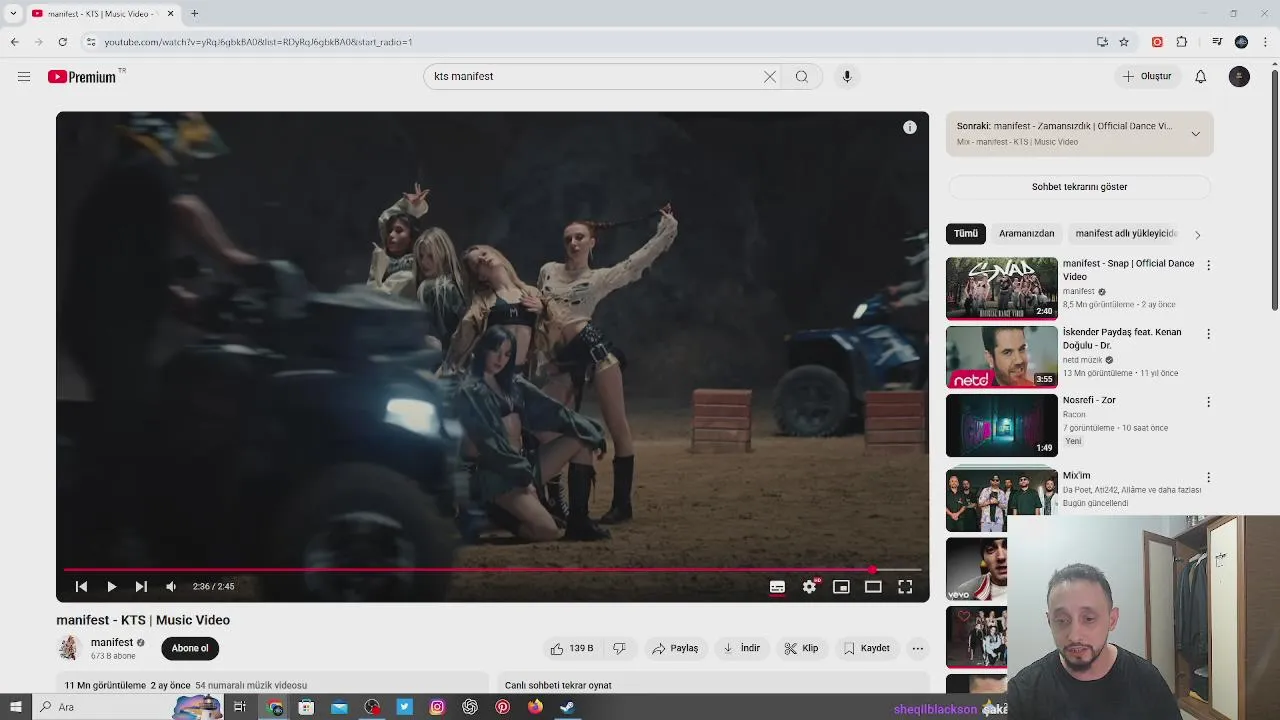Open options for Mix'im playlist
Image resolution: width=1280 pixels, height=720 pixels.
pos(1208,477)
